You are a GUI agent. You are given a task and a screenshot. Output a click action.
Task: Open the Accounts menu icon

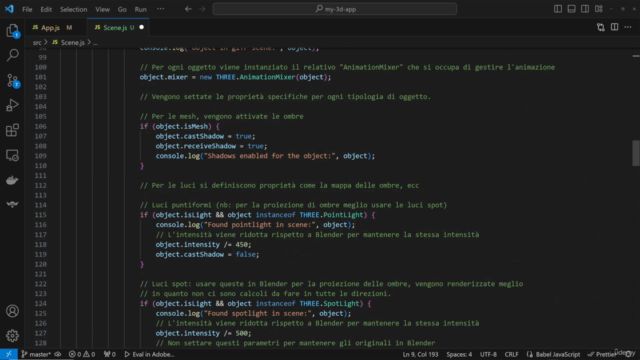click(x=12, y=311)
